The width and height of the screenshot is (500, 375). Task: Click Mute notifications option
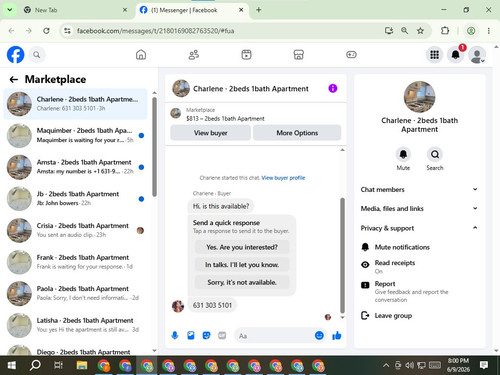pos(419,247)
